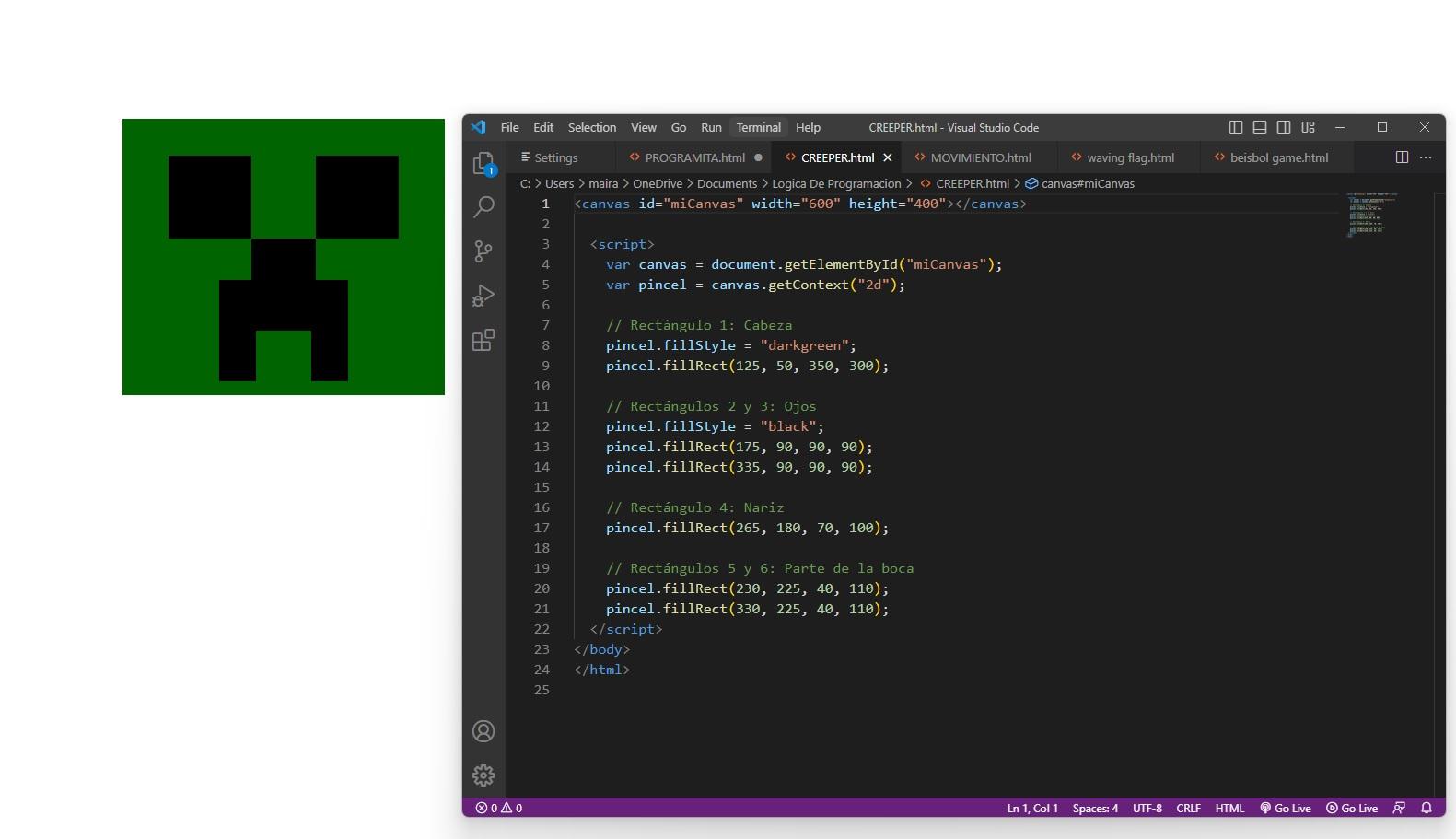Switch to the beisbol game.html tab
Viewport: 1456px width, 839px height.
(1278, 157)
